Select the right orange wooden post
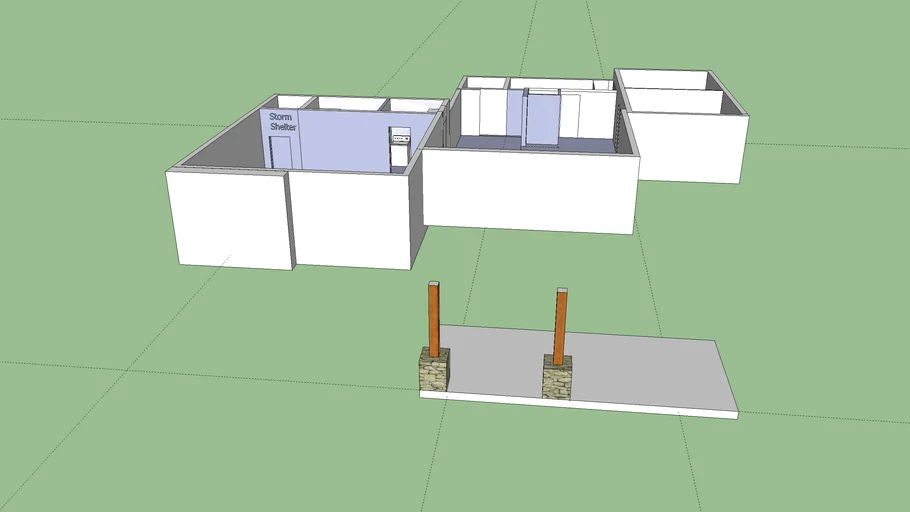 (x=560, y=326)
